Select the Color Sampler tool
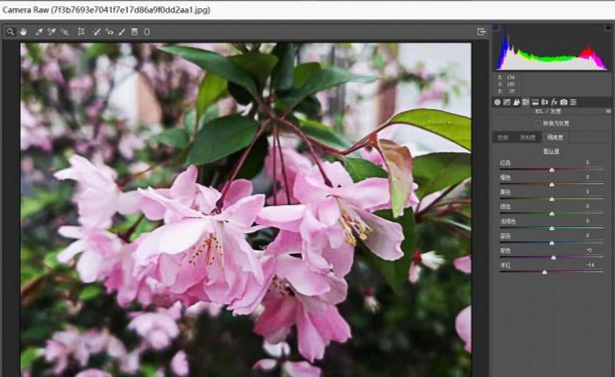615x377 pixels. point(51,32)
